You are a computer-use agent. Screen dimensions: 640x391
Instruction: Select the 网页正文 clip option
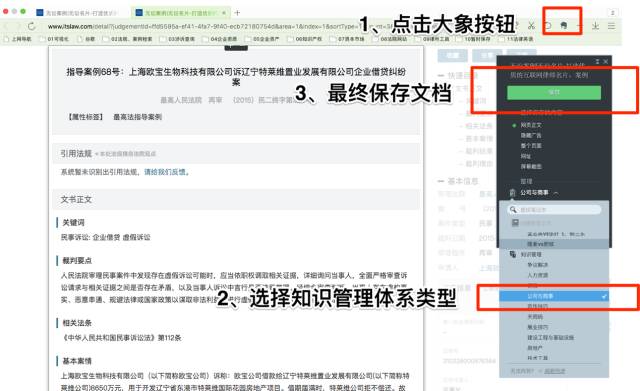pyautogui.click(x=531, y=125)
